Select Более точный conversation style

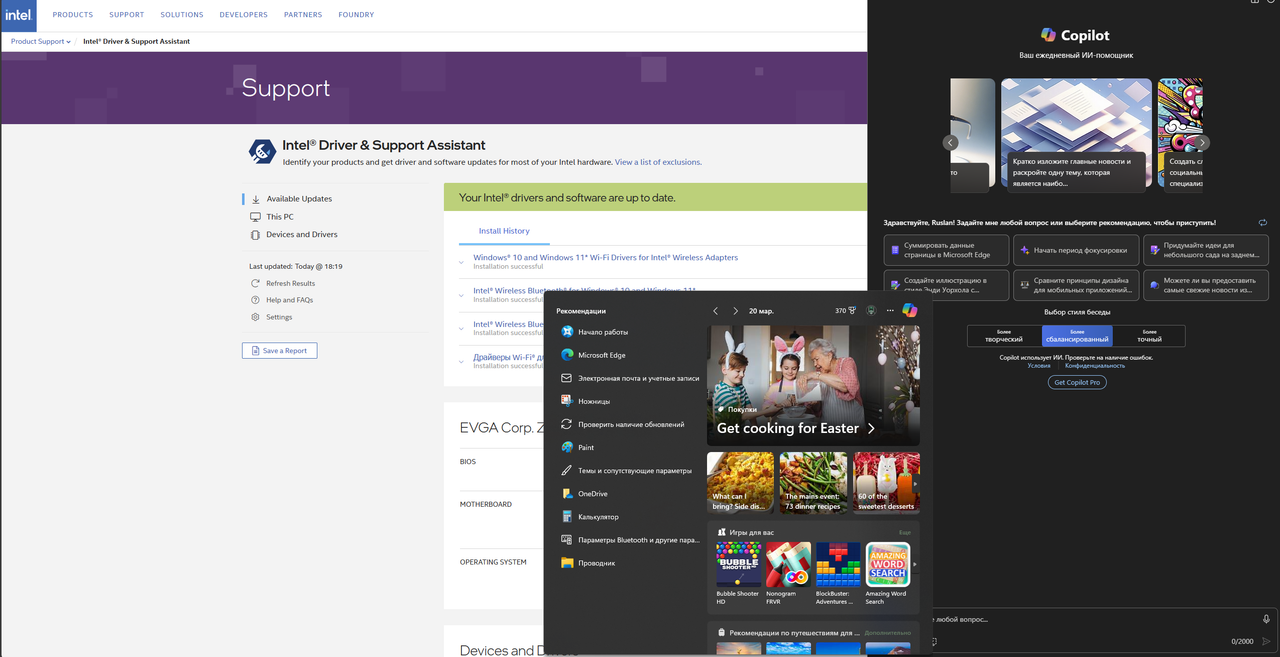click(1149, 335)
